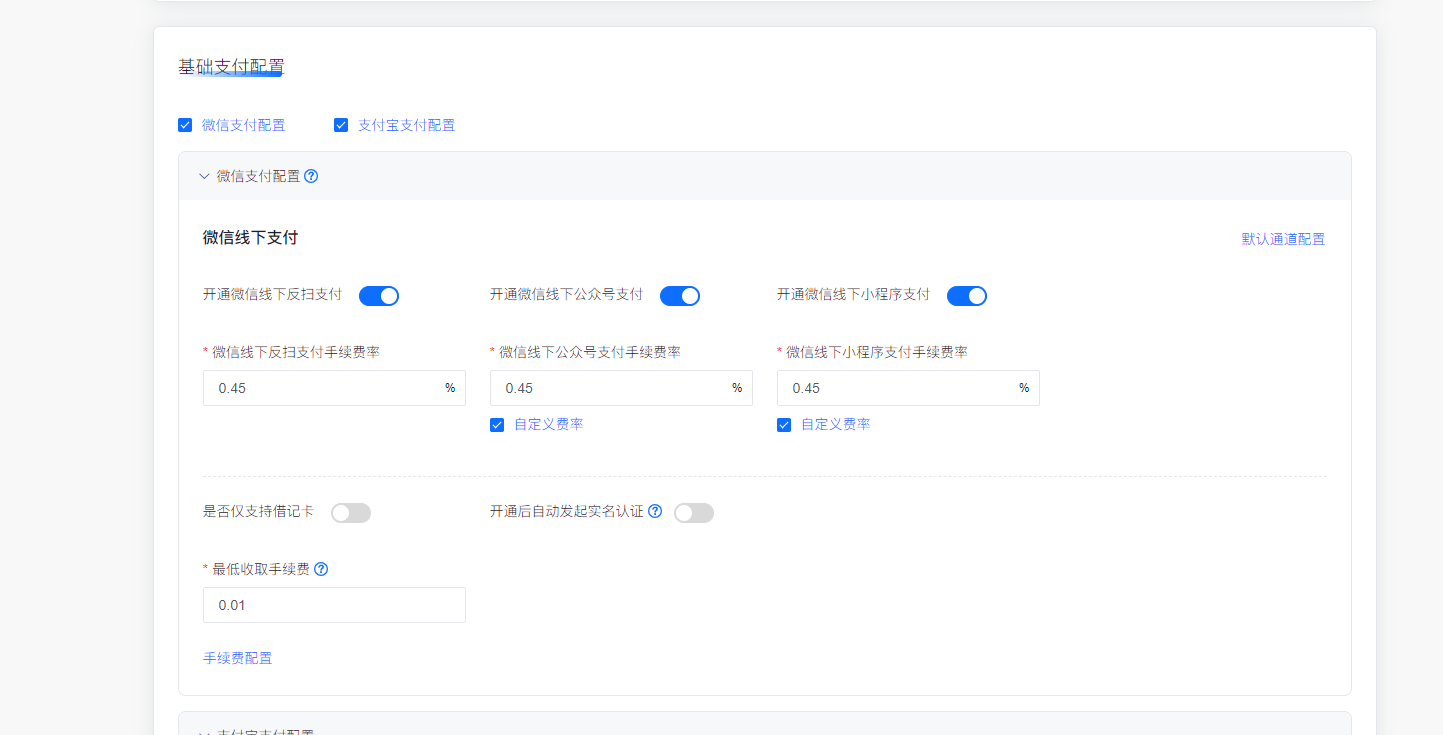This screenshot has width=1443, height=735.
Task: Uncheck the 支付宝支付配置 checkbox
Action: point(341,125)
